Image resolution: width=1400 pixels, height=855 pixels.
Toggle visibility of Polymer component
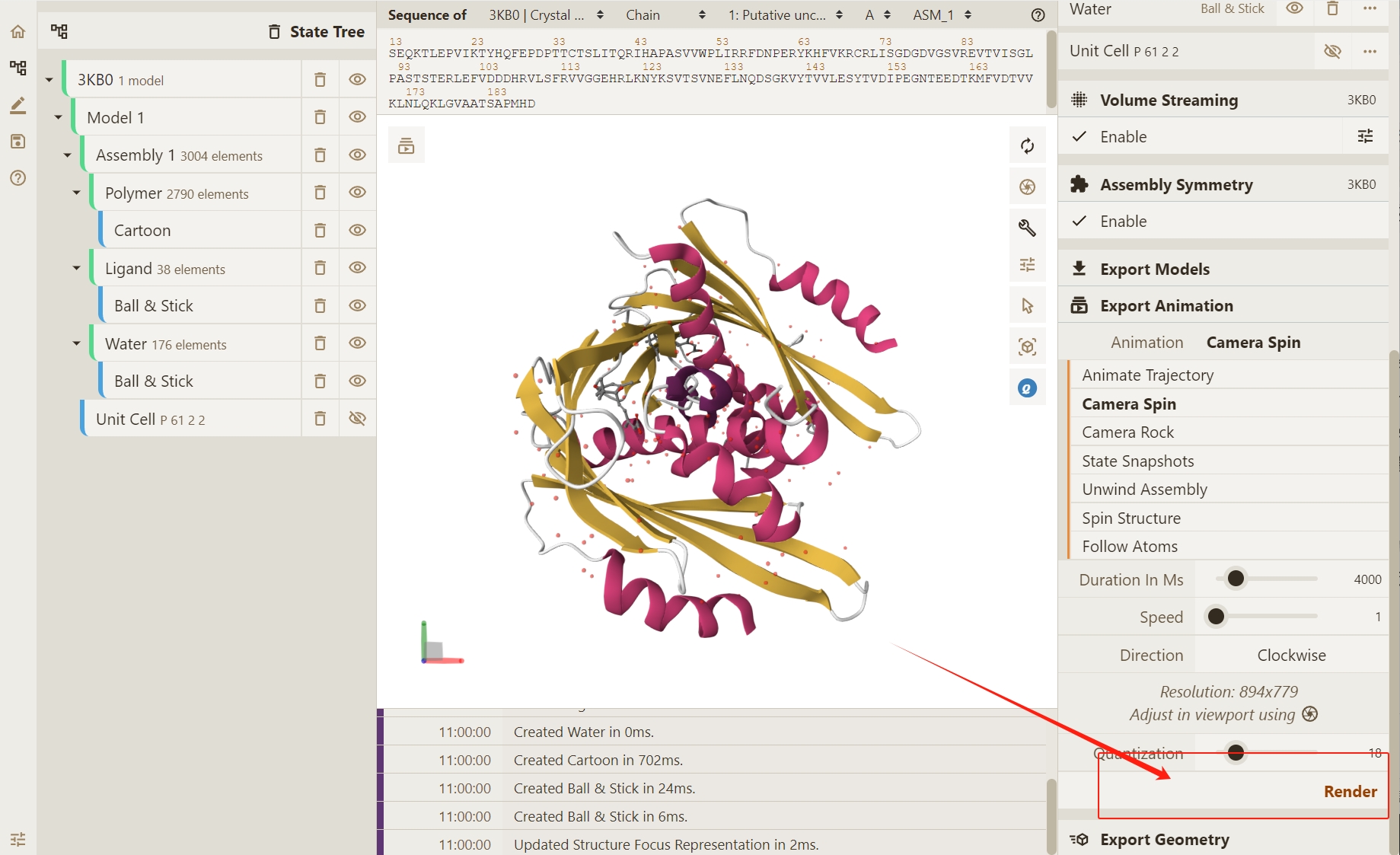click(357, 193)
